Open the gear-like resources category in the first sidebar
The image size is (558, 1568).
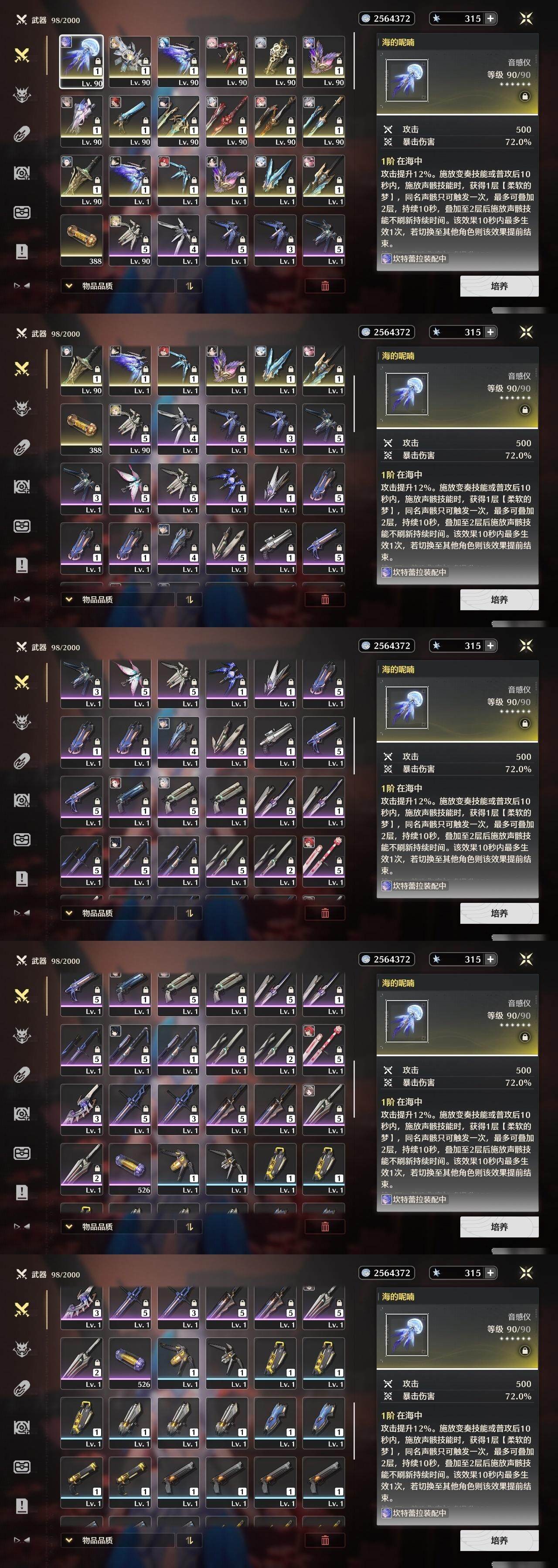[22, 173]
